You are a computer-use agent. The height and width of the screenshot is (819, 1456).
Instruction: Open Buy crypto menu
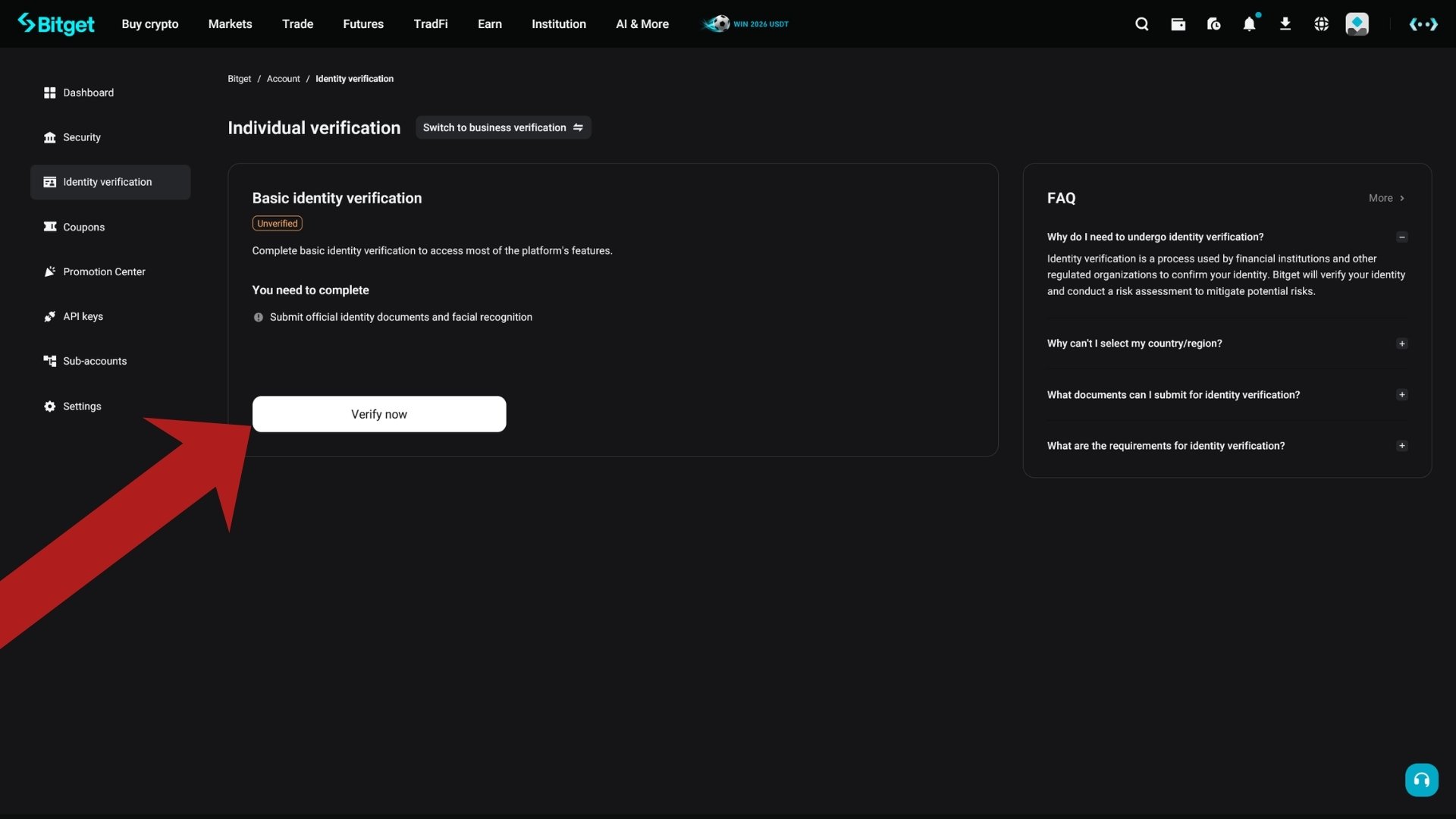coord(150,24)
